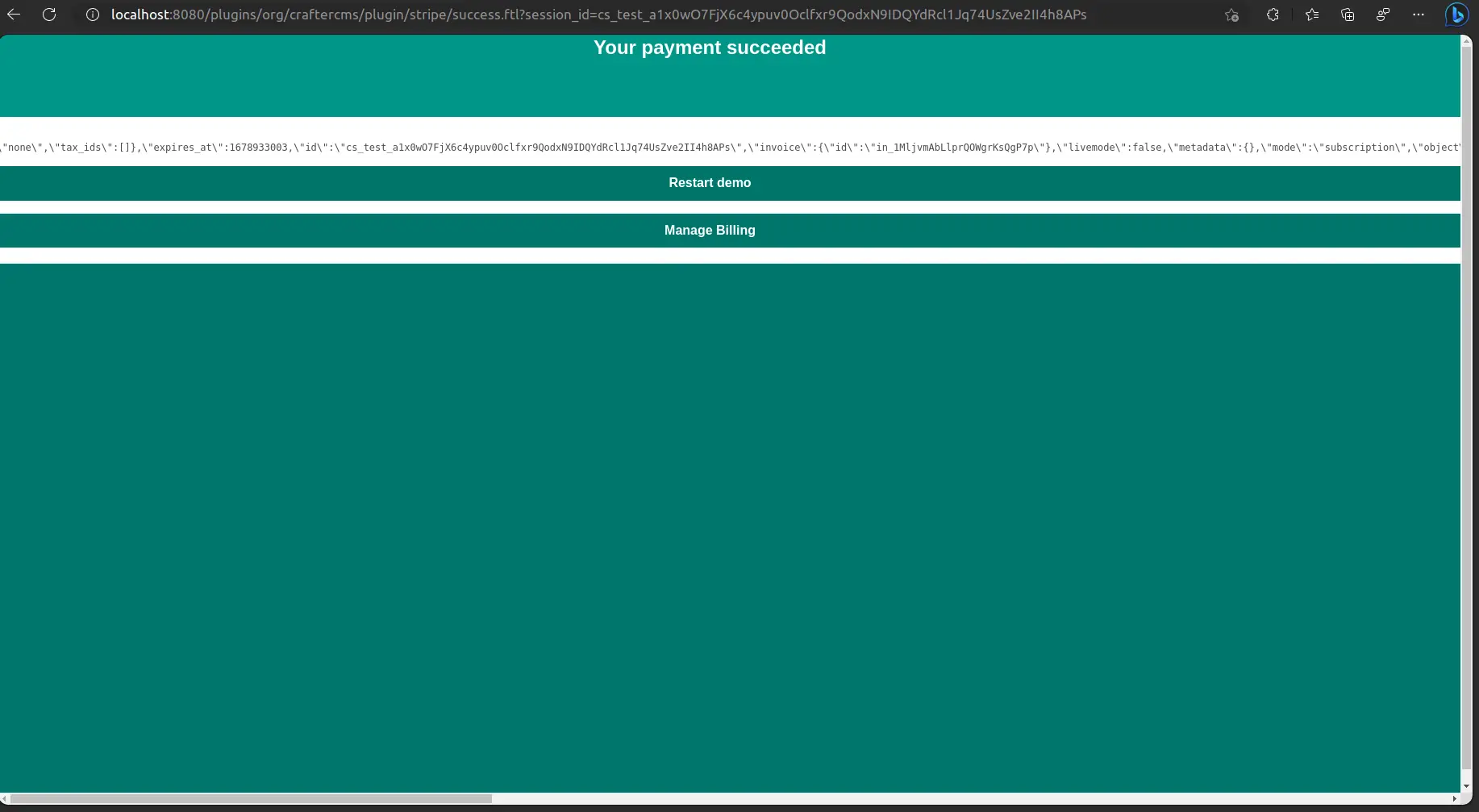Viewport: 1479px width, 812px height.
Task: Click the browser back arrow
Action: click(14, 15)
